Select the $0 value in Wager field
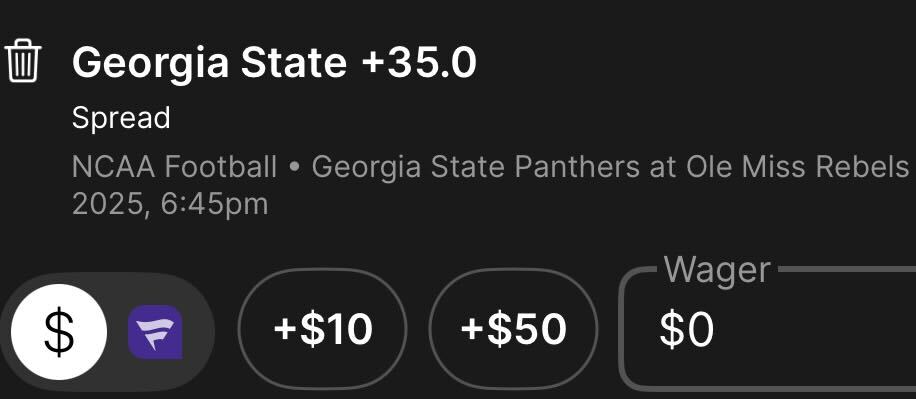The width and height of the screenshot is (916, 399). [x=686, y=330]
